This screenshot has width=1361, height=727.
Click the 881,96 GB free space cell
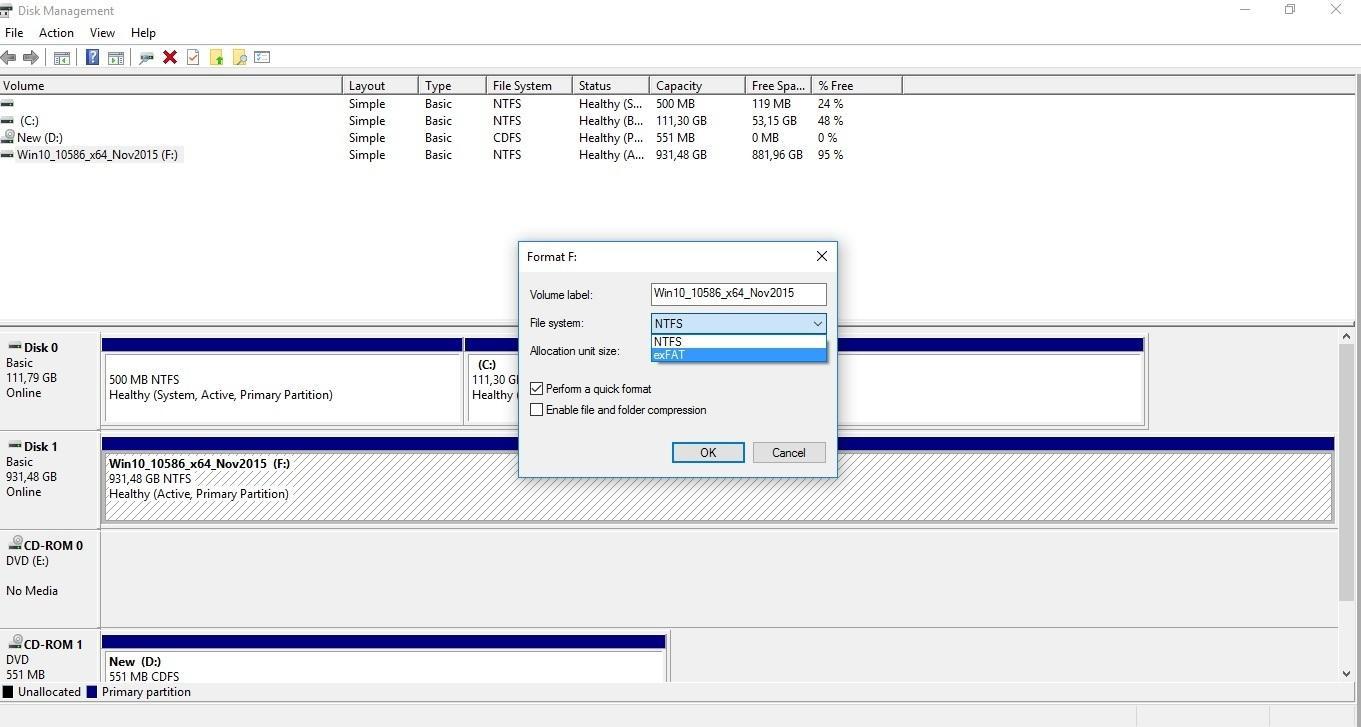pos(777,155)
